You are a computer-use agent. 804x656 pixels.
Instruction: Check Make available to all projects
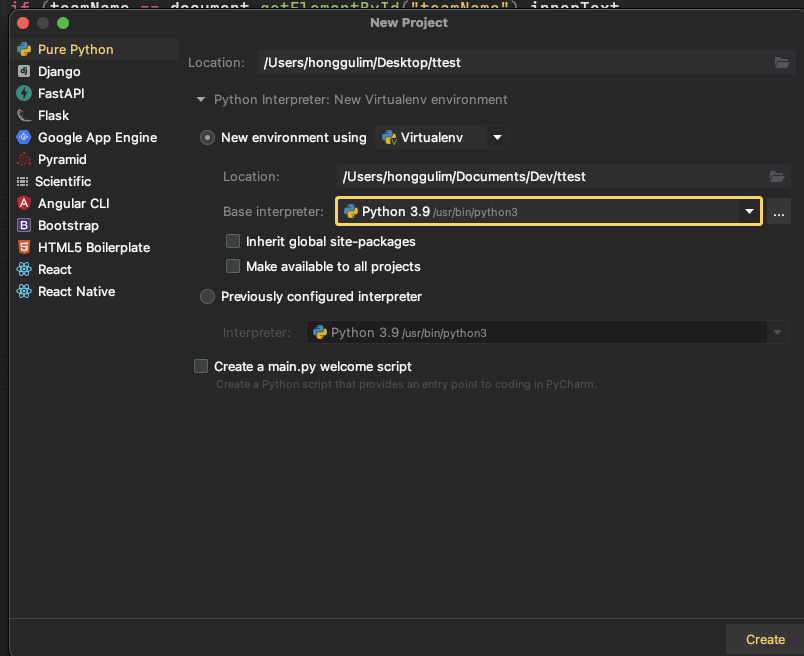pyautogui.click(x=233, y=266)
